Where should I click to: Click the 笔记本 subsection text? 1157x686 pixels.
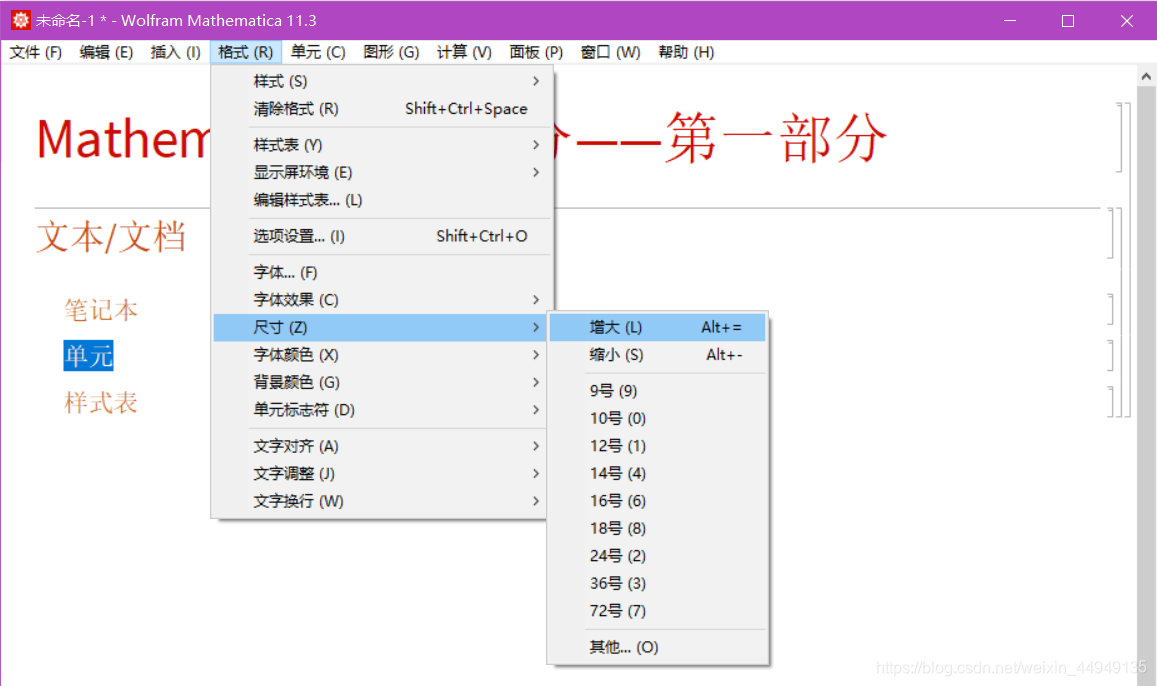[101, 310]
